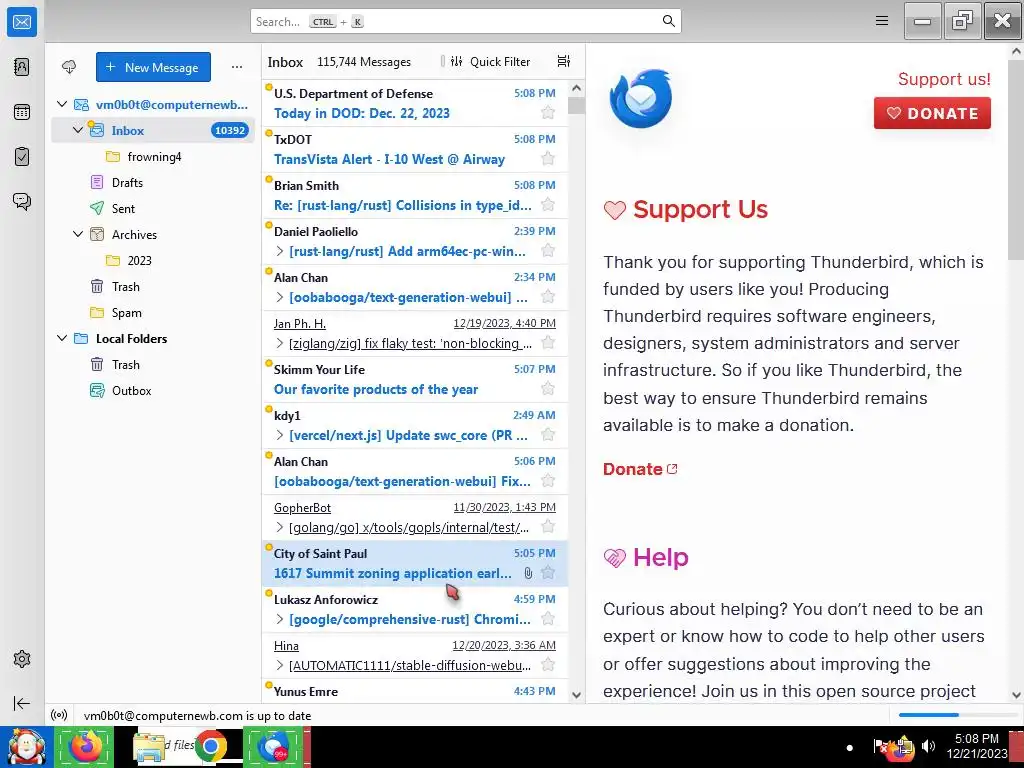Click the online status icon in status bar
1024x768 pixels.
point(59,716)
